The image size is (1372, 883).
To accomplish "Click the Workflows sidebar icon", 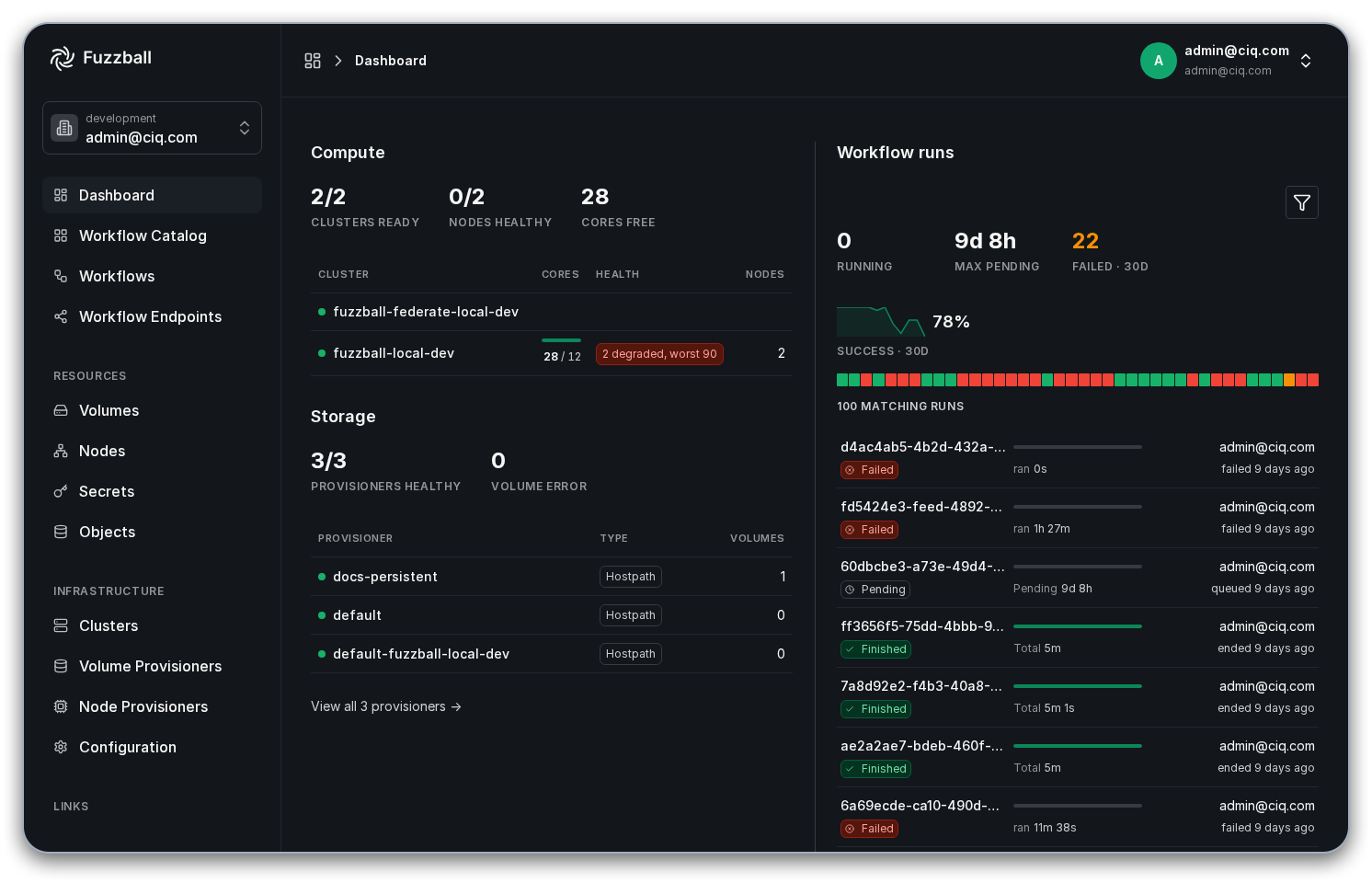I will pos(61,276).
